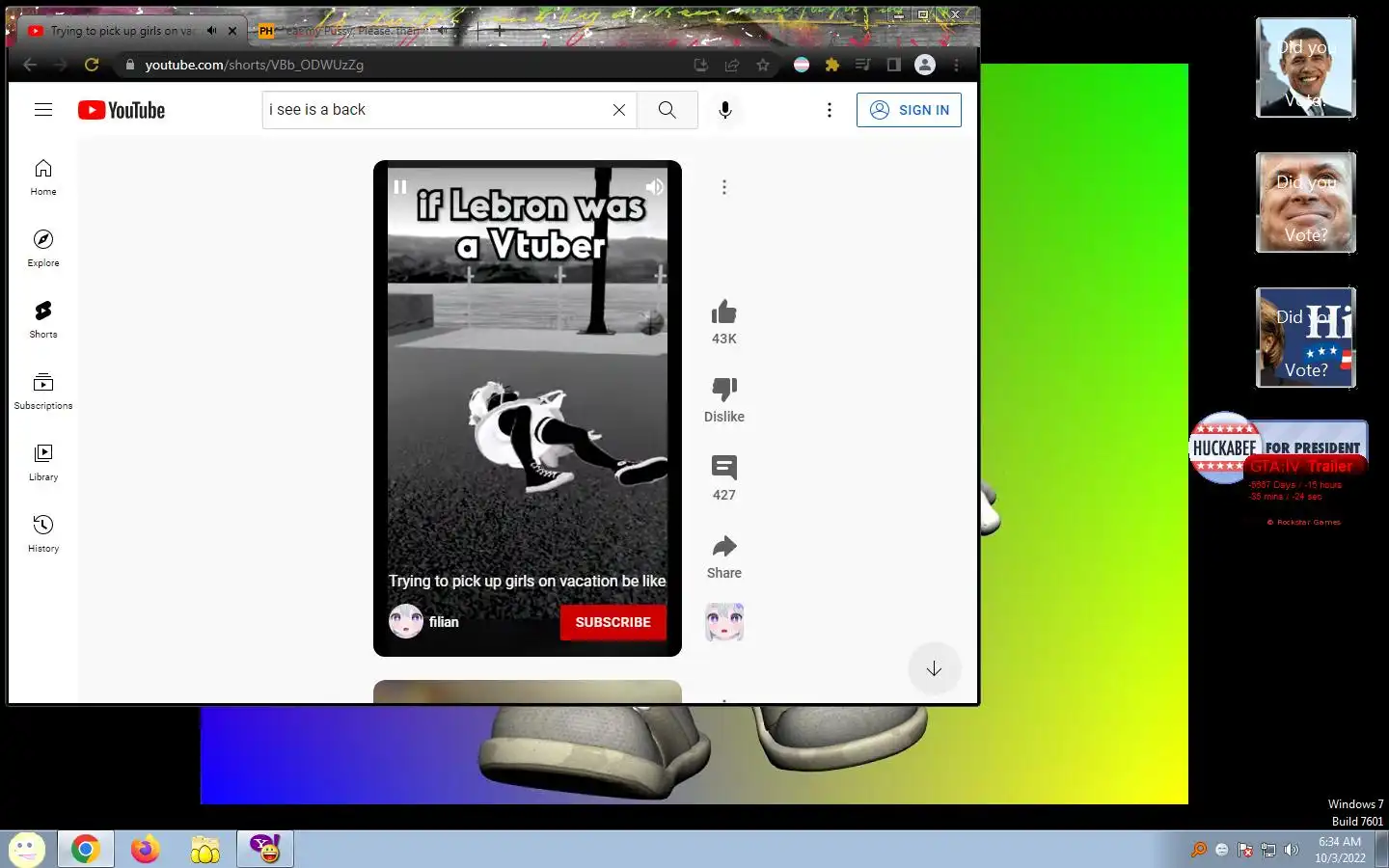Share this page from address bar

point(732,65)
